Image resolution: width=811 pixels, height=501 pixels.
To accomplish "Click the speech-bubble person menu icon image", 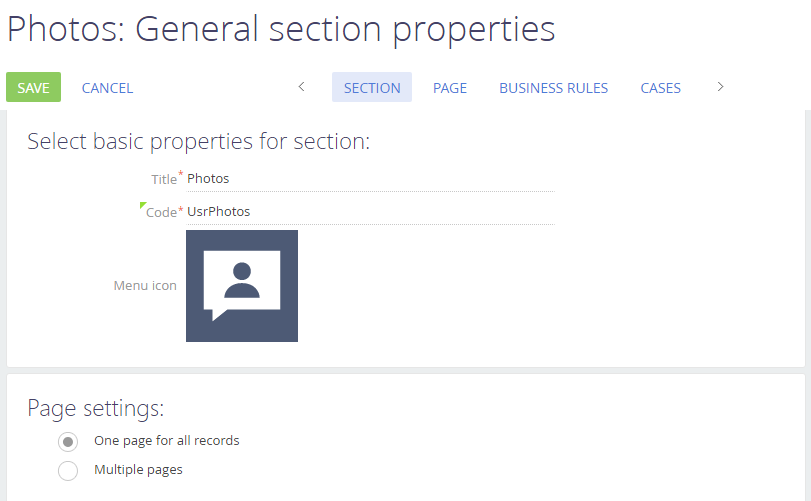I will [x=242, y=286].
